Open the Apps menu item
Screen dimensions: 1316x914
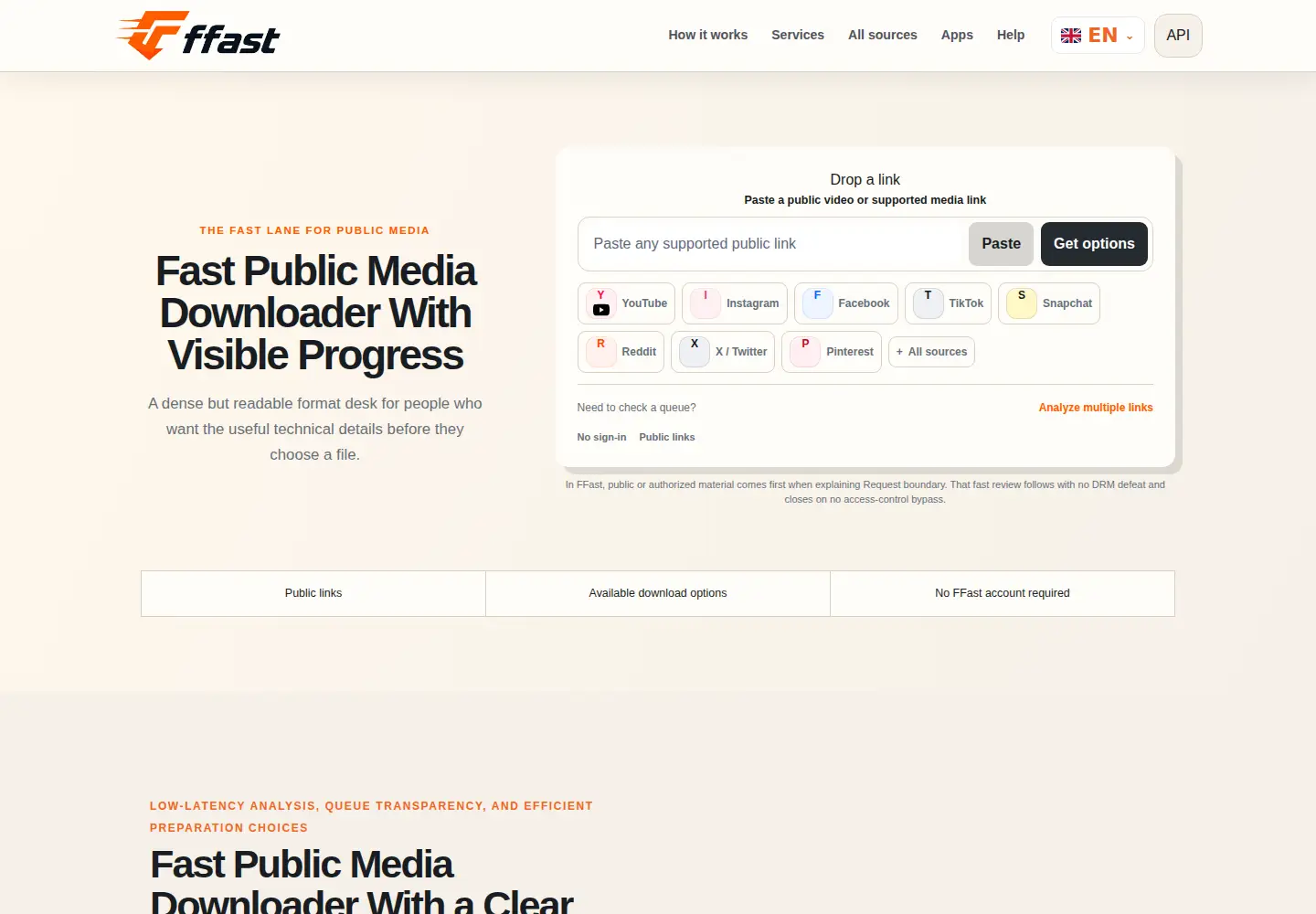tap(957, 35)
